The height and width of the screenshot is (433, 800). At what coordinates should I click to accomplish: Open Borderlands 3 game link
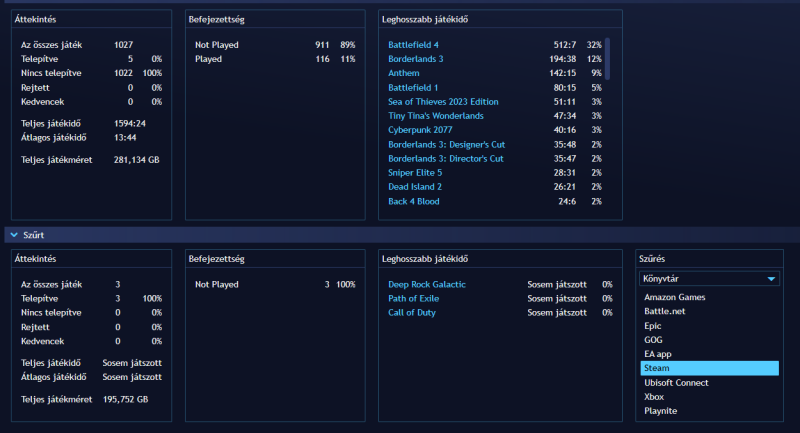(x=415, y=59)
